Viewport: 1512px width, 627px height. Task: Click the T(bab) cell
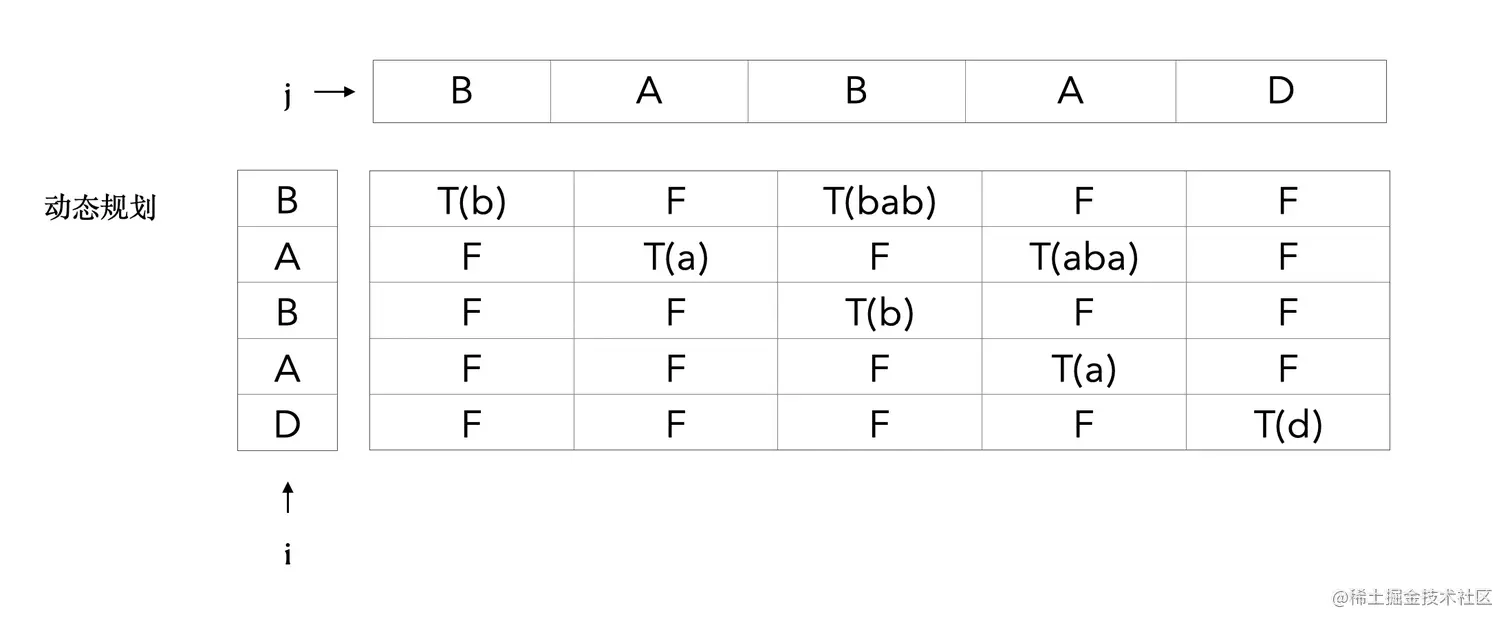[880, 201]
